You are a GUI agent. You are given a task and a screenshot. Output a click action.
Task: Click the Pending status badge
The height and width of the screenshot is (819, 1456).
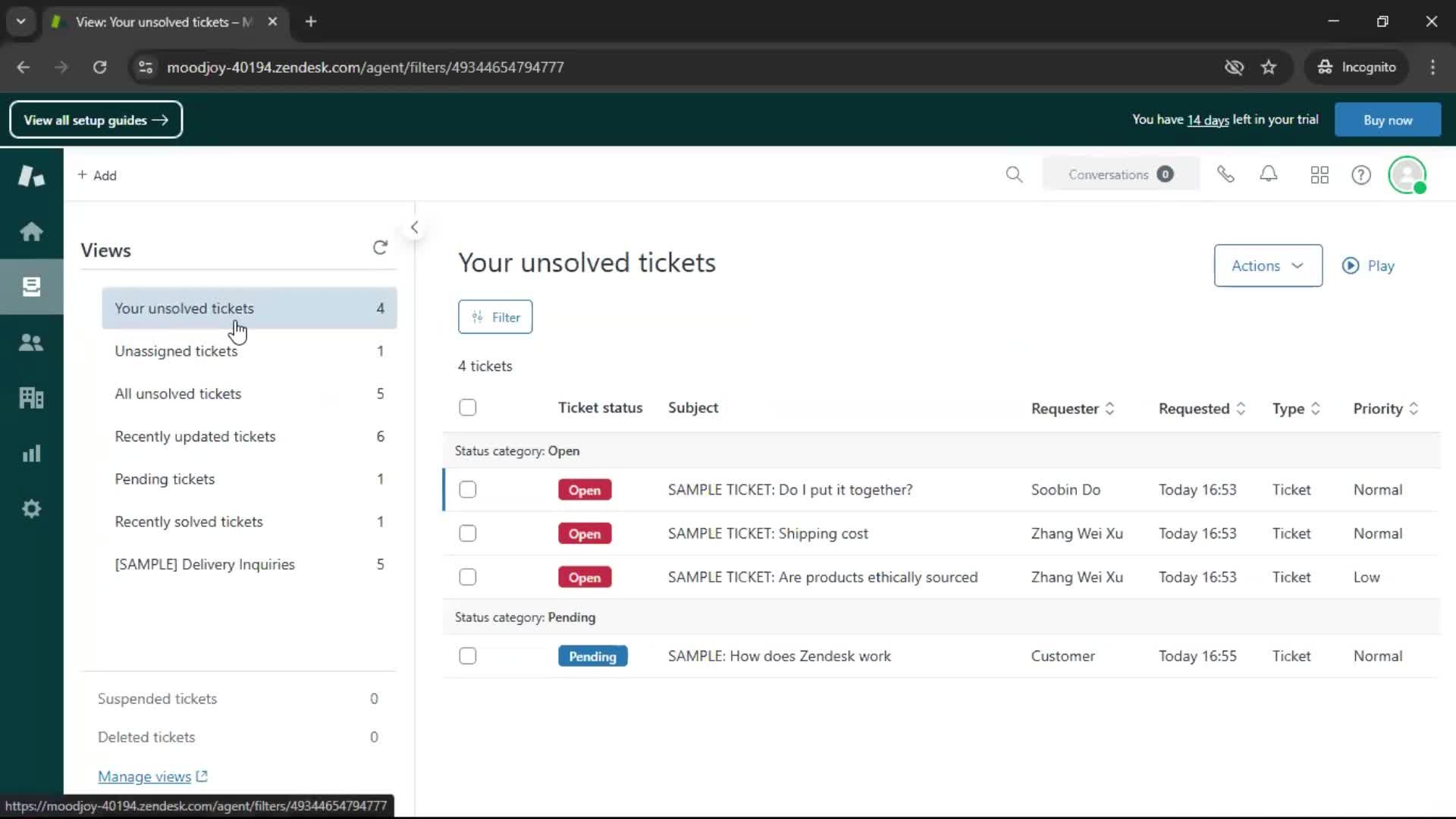point(592,657)
